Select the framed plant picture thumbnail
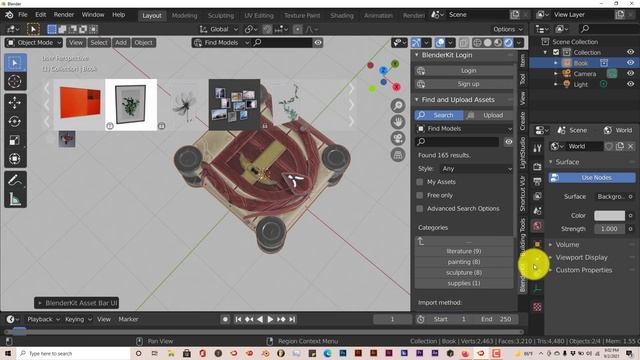 [131, 104]
